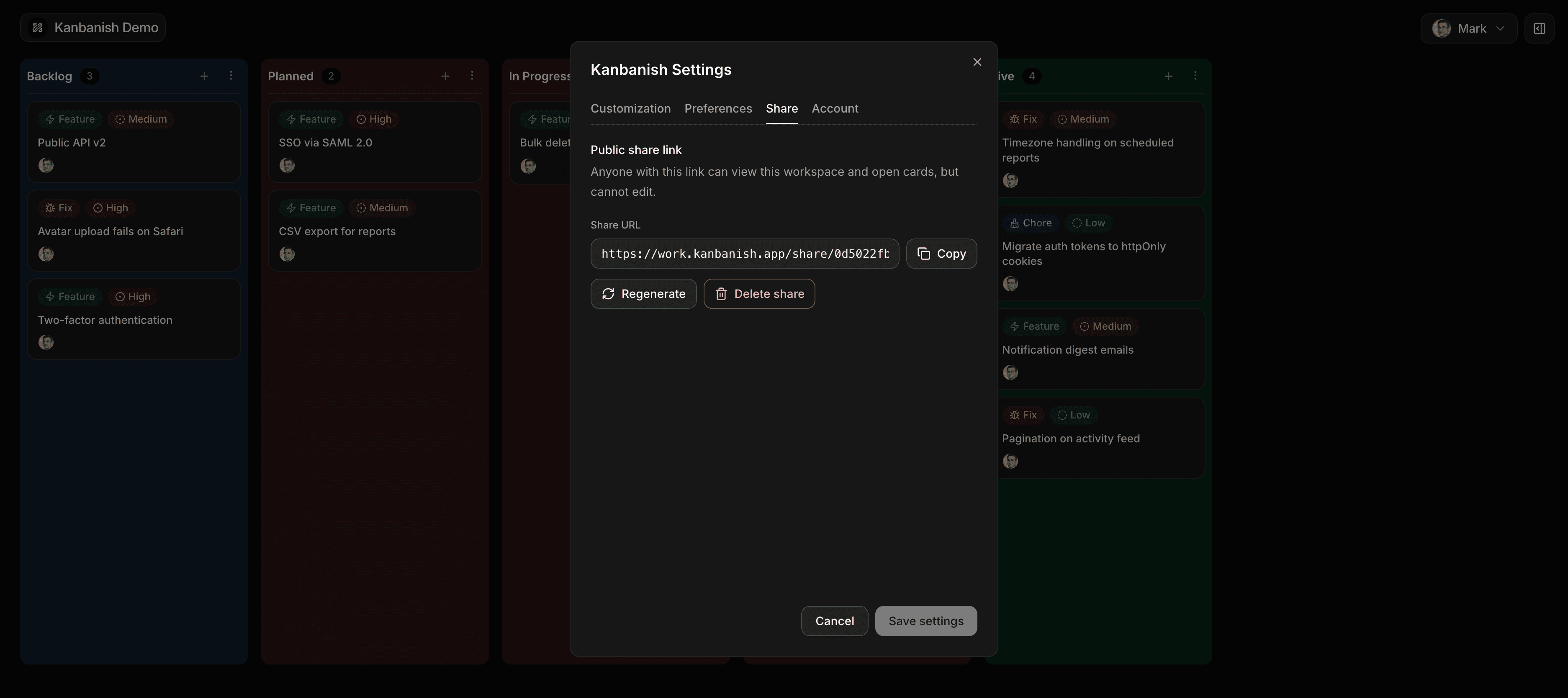The height and width of the screenshot is (698, 1568).
Task: Click Fix tag on Timezone handling card
Action: pyautogui.click(x=1023, y=119)
